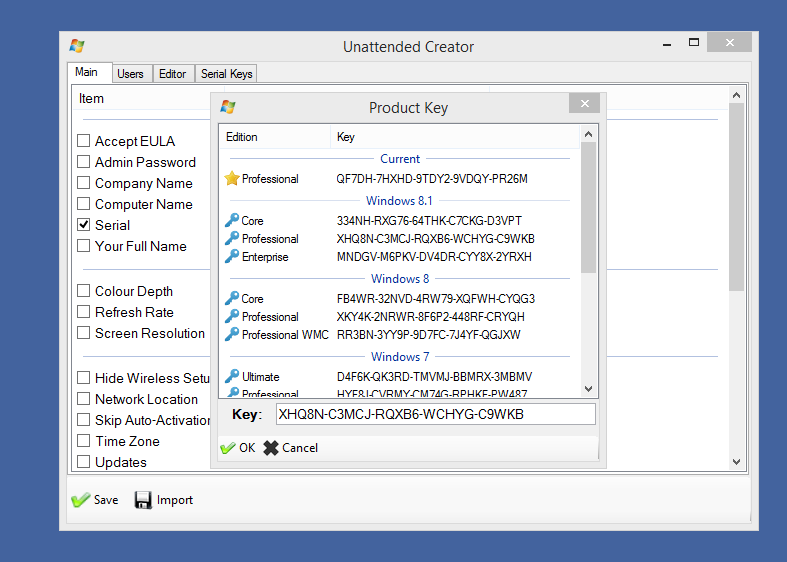This screenshot has height=562, width=787.
Task: Minimize the Unattended Creator window
Action: tap(667, 44)
